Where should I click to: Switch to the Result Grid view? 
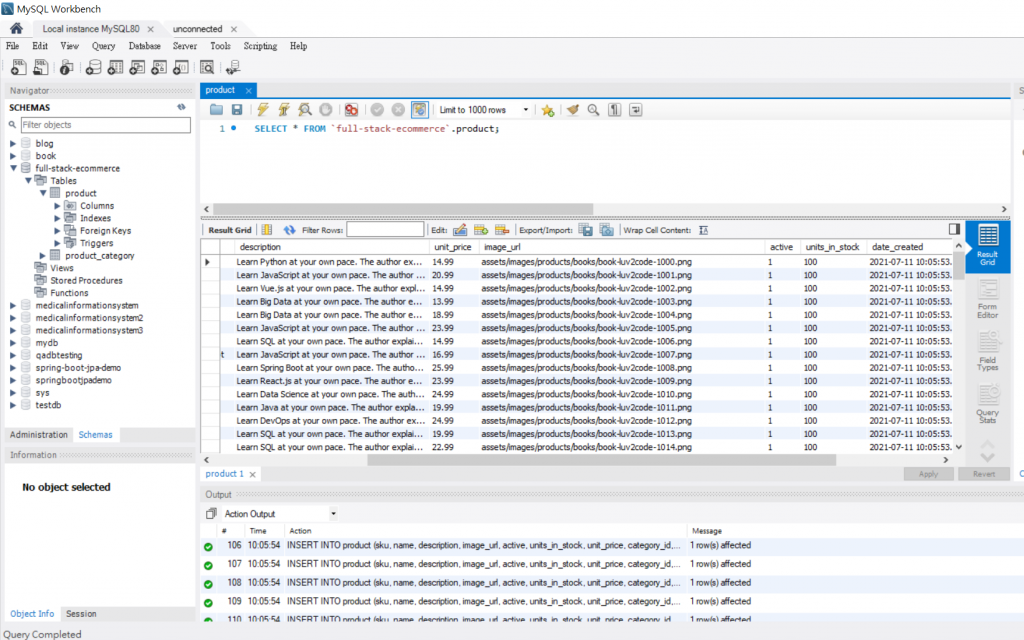click(987, 246)
